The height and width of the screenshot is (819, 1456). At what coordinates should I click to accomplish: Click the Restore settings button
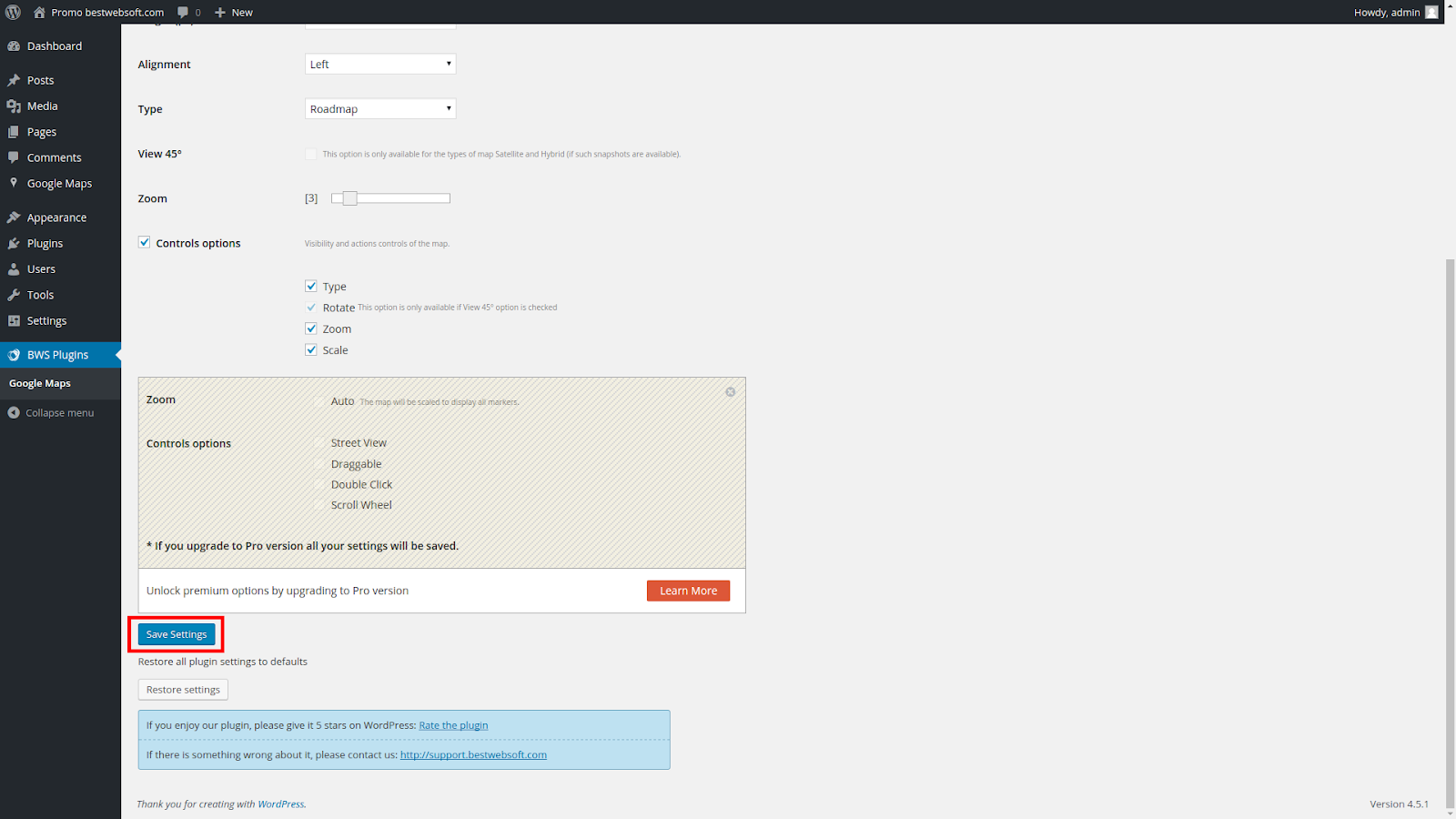[x=183, y=690]
